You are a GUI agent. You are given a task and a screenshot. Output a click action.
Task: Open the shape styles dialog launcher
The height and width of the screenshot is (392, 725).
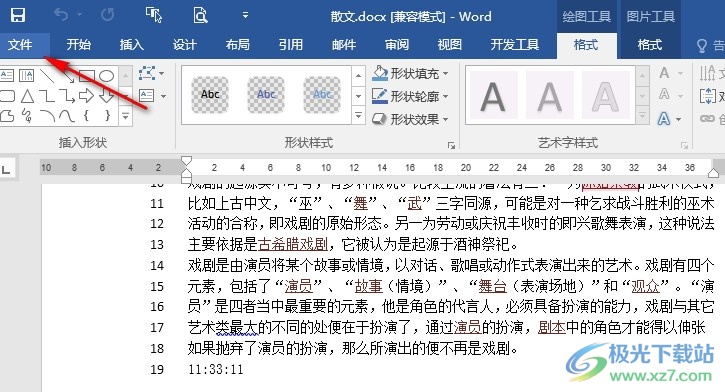[x=451, y=146]
